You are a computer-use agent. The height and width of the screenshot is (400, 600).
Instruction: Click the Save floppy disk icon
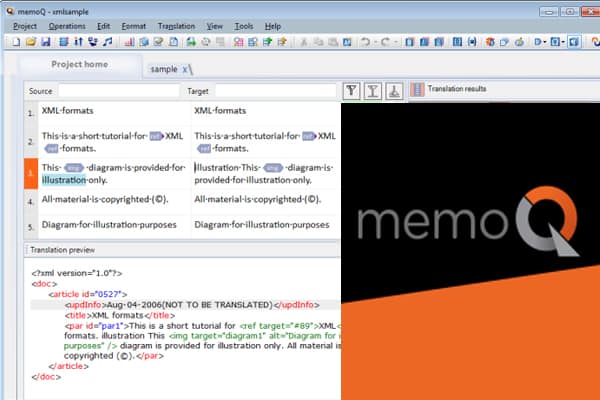(46, 42)
